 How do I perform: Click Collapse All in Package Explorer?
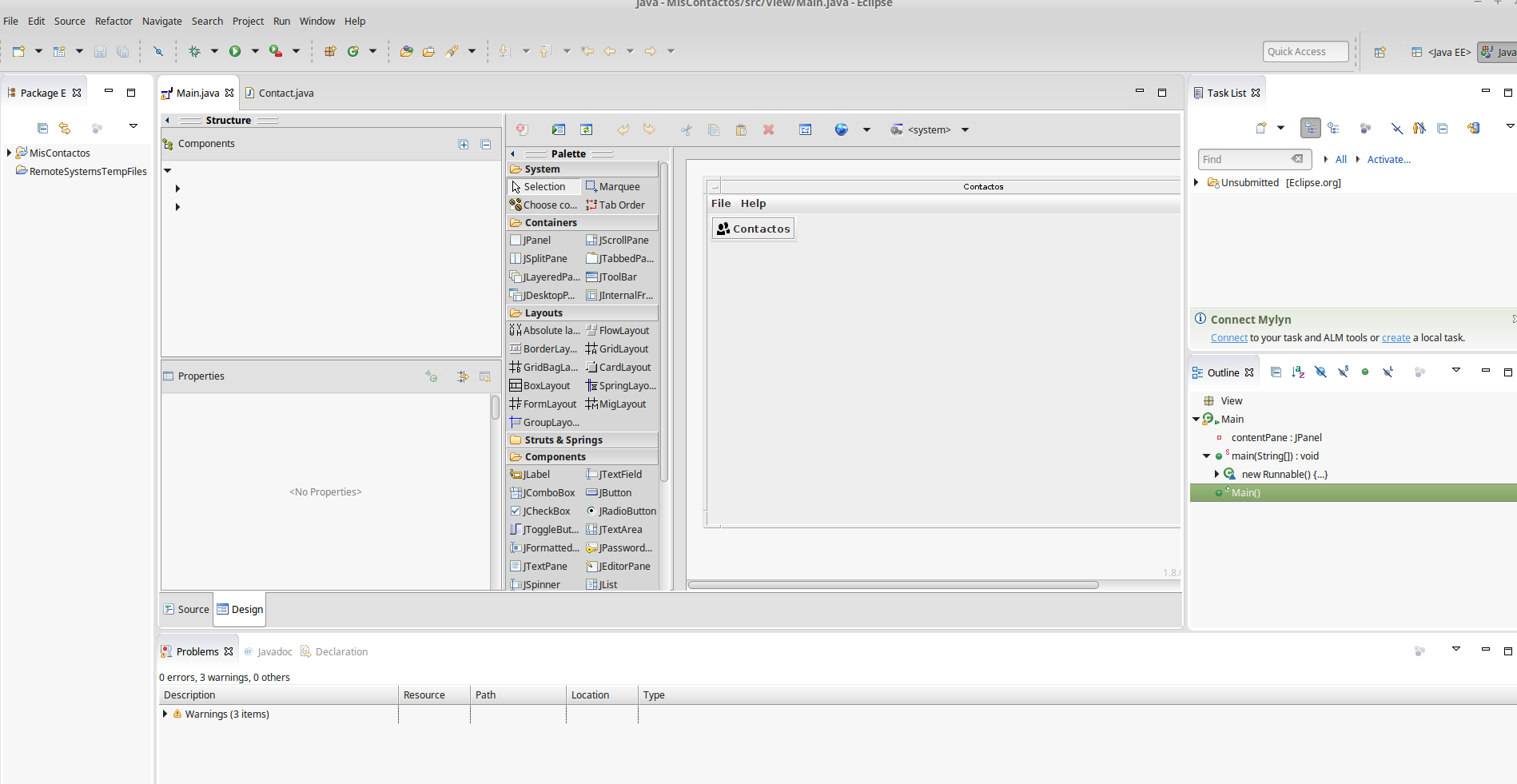[43, 128]
